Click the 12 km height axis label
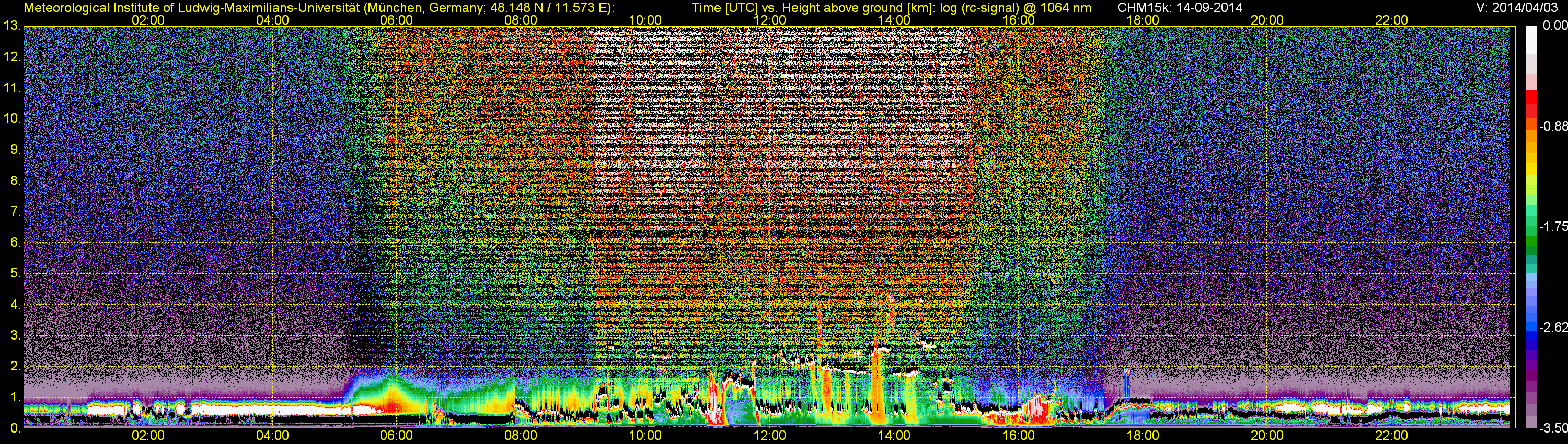Viewport: 1568px width, 444px height. tap(11, 57)
